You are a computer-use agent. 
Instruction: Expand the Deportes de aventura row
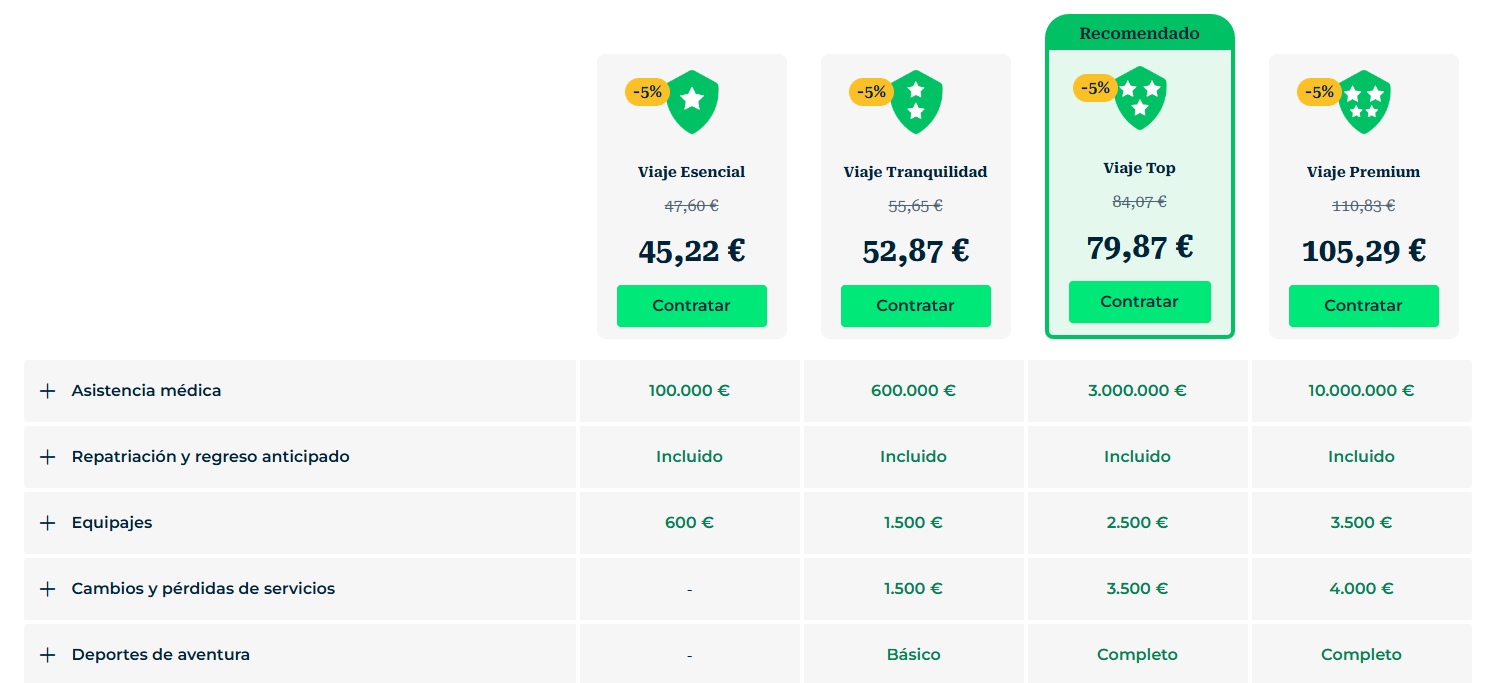(x=47, y=654)
